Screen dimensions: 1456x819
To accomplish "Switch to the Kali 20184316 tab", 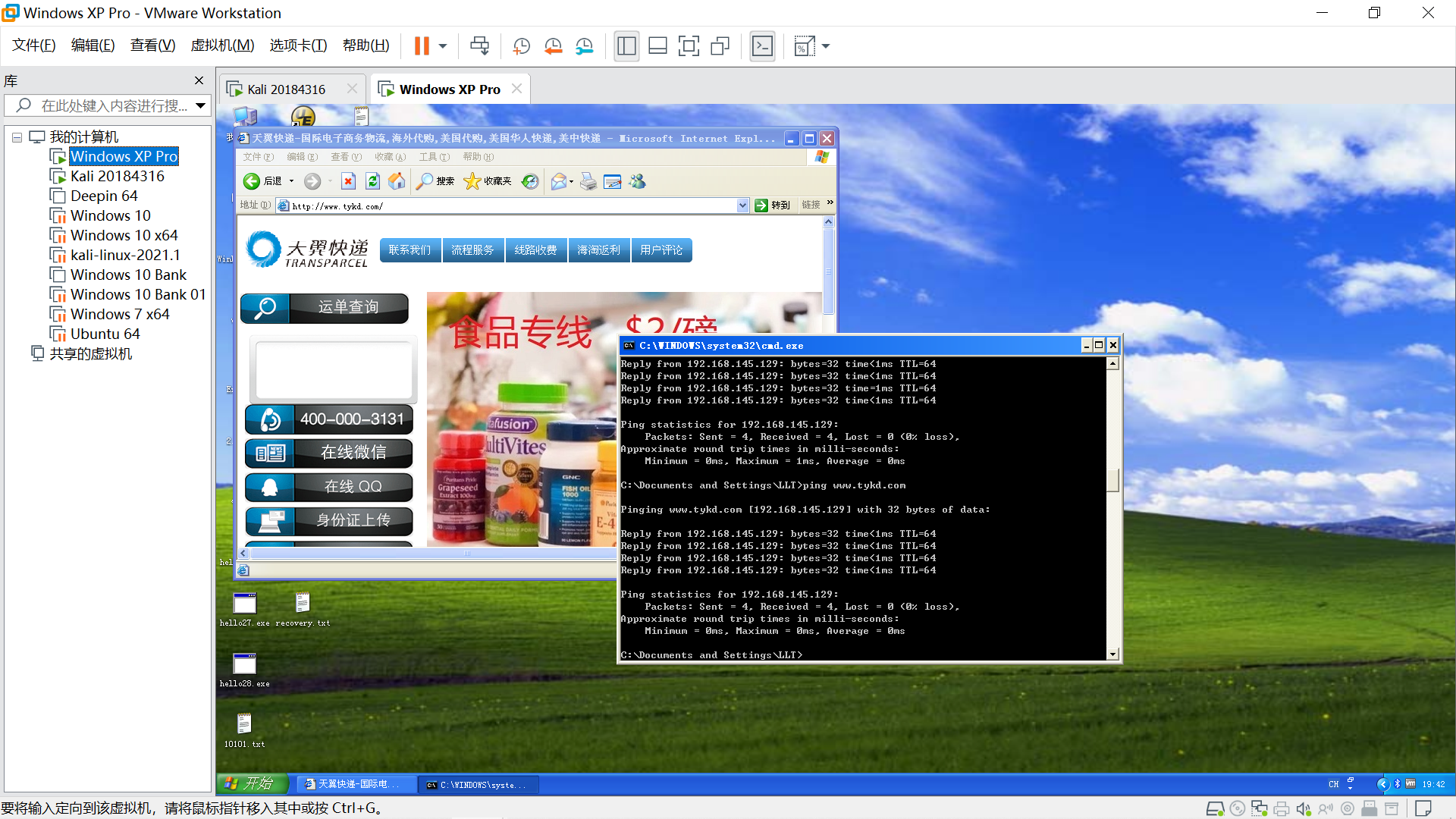I will click(x=286, y=89).
